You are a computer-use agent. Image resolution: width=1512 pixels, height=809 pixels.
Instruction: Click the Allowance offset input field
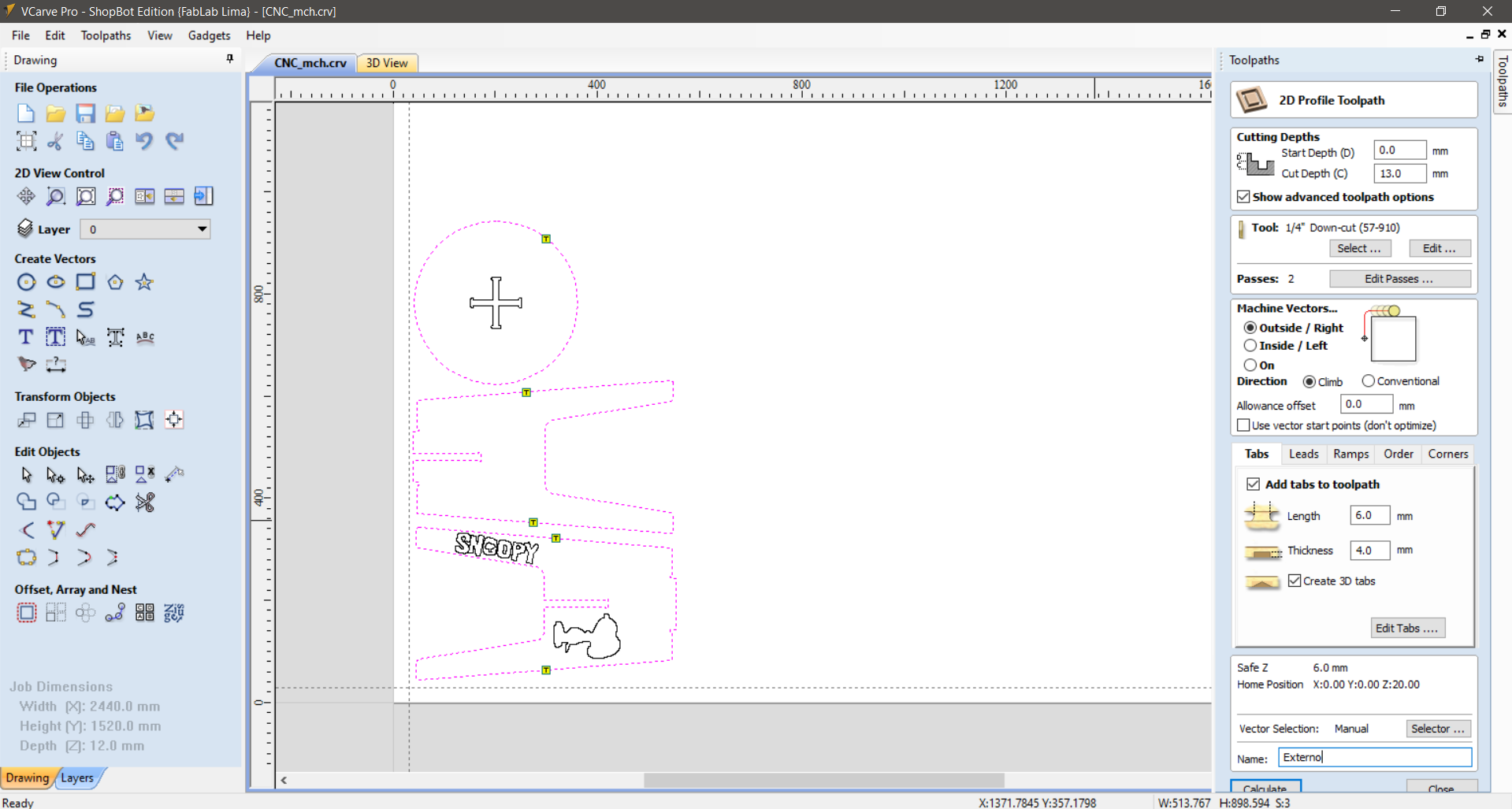pyautogui.click(x=1366, y=404)
